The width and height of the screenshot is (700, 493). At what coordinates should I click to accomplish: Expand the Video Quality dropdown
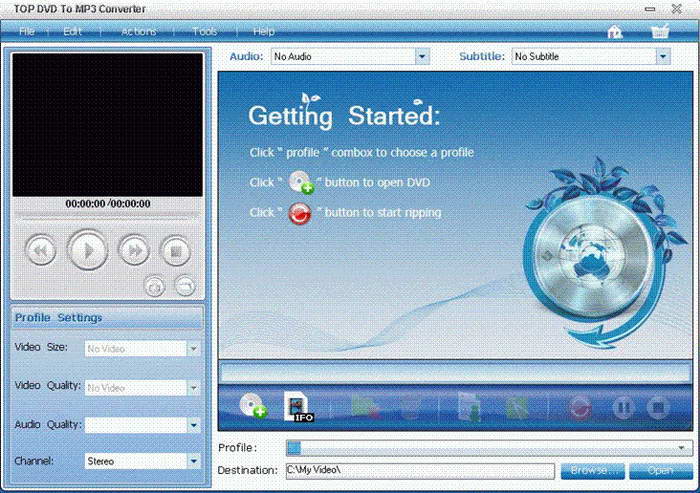coord(194,388)
